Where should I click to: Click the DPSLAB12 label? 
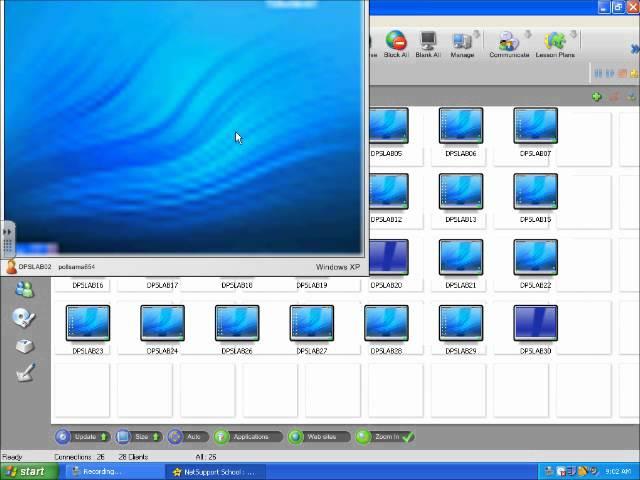pos(386,220)
